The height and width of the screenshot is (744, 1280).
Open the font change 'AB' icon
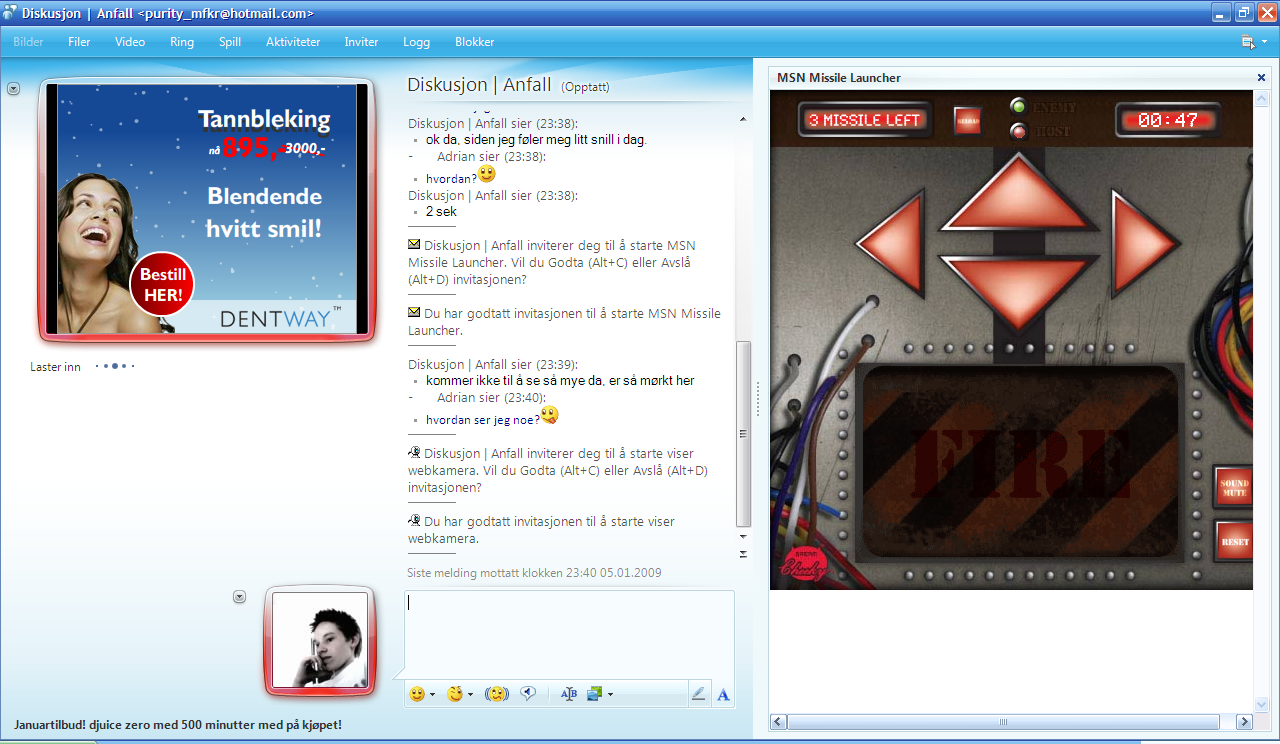(569, 694)
